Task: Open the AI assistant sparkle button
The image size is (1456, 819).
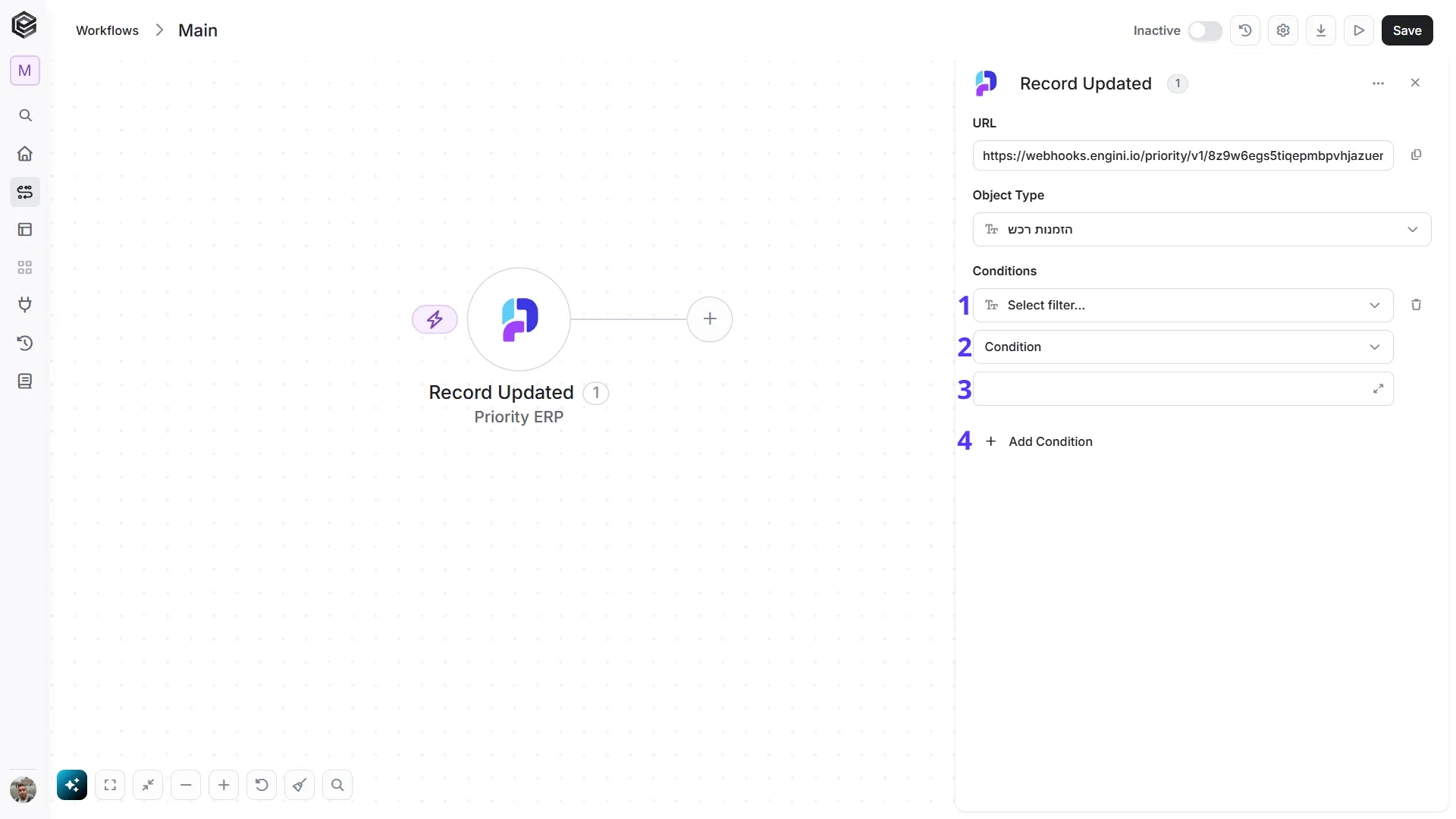Action: 72,785
